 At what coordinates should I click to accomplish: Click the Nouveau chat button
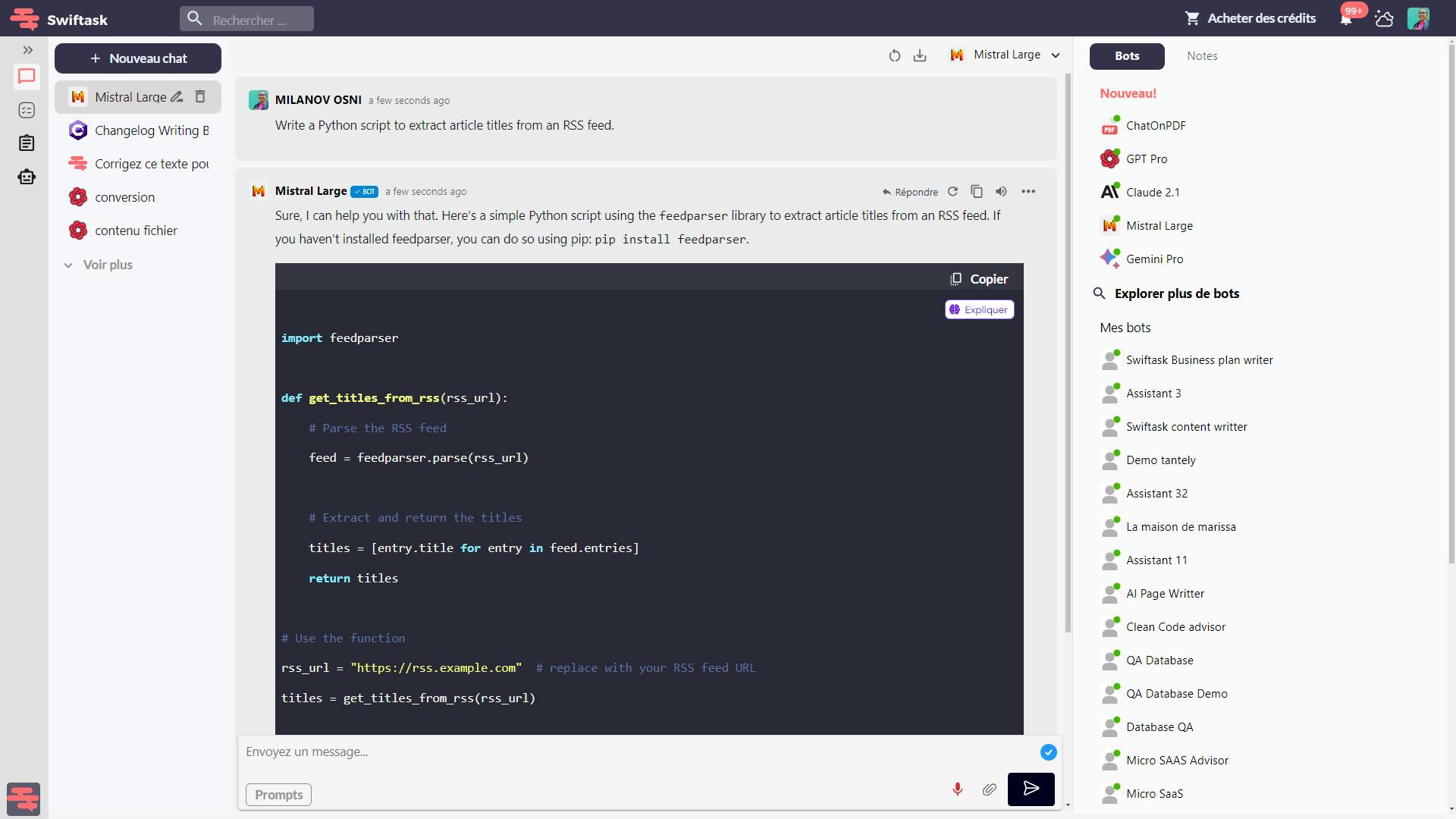[x=138, y=58]
